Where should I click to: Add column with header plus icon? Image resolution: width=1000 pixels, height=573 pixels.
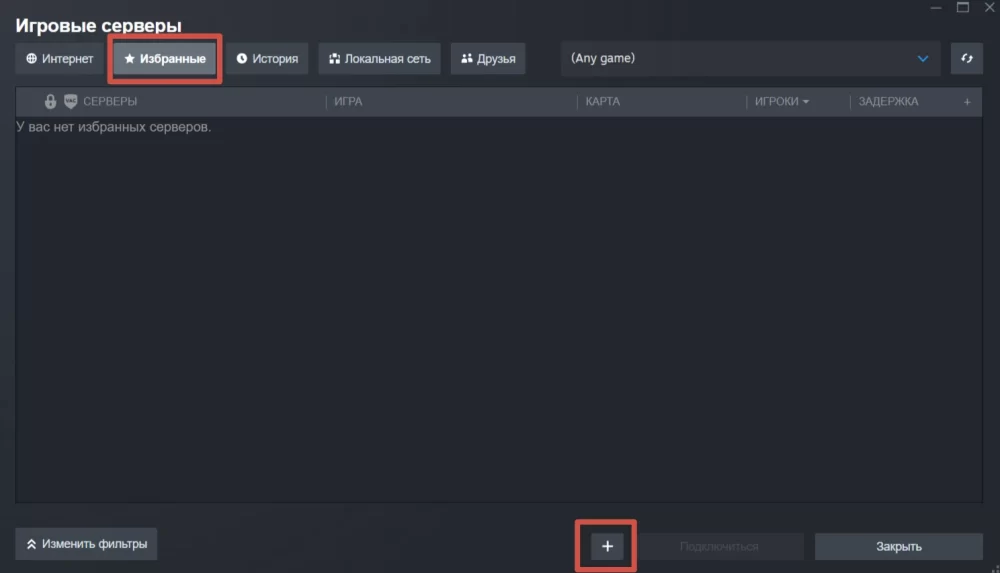[x=967, y=101]
